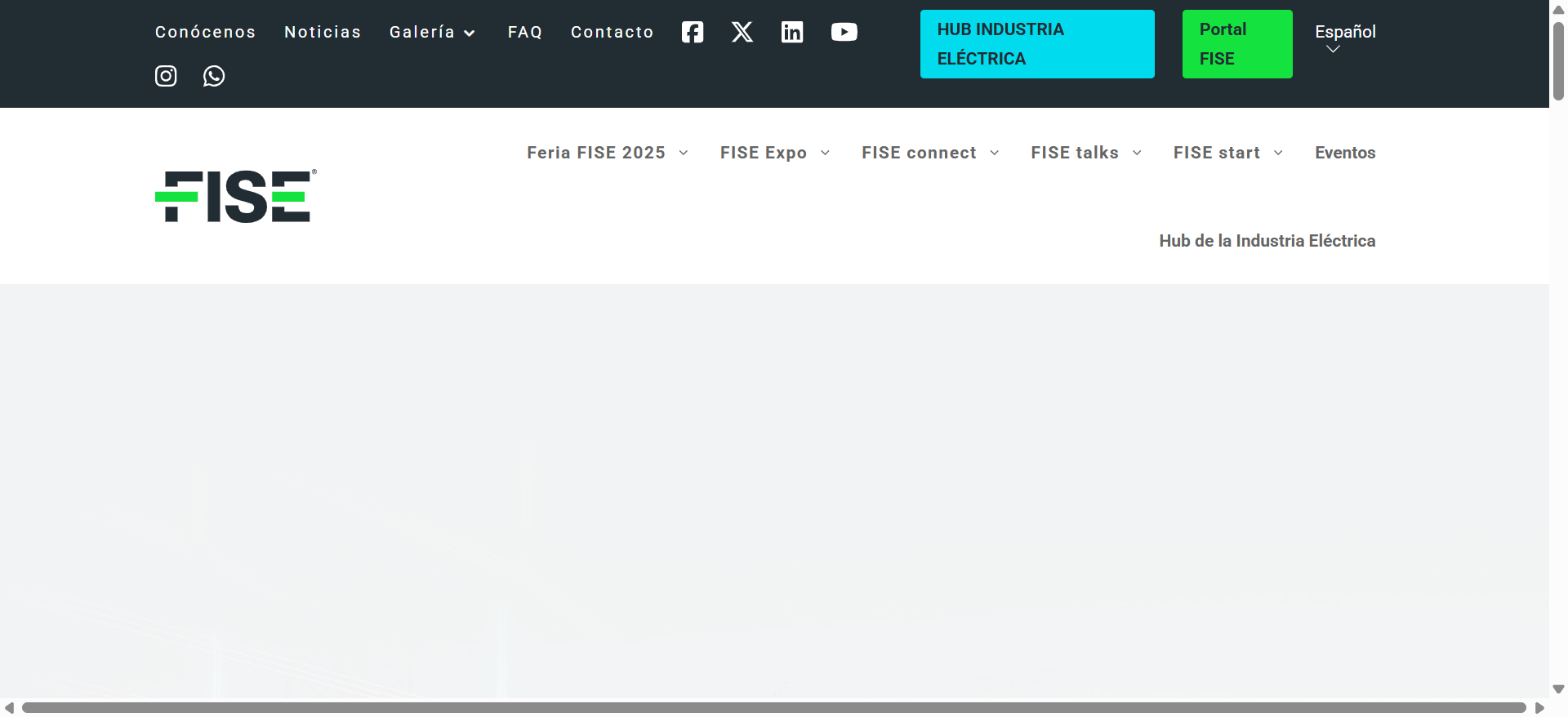The width and height of the screenshot is (1568, 717).
Task: Click the FISE logo
Action: click(x=236, y=196)
